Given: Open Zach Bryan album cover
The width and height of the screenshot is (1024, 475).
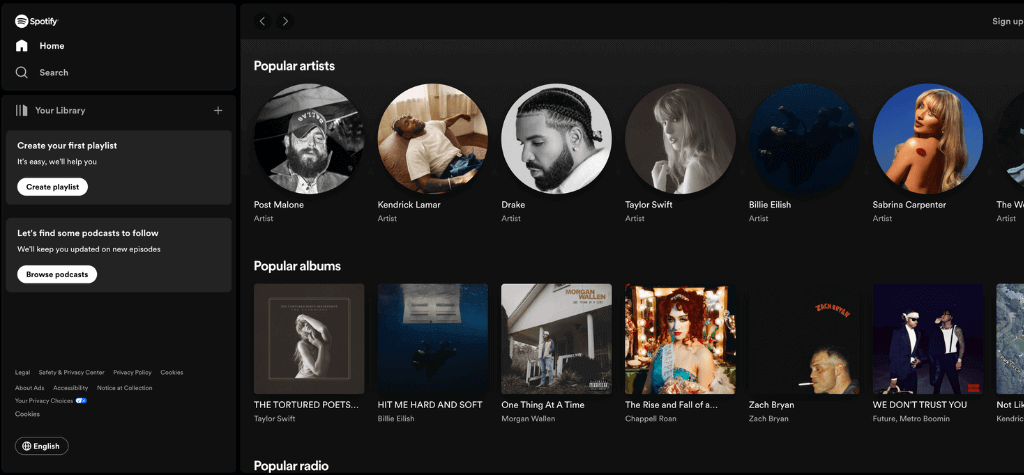Looking at the screenshot, I should click(x=804, y=338).
